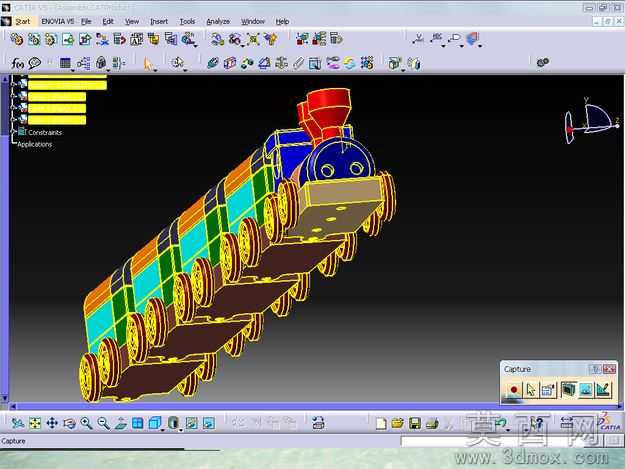Click the Save floppy disk icon

[415, 423]
